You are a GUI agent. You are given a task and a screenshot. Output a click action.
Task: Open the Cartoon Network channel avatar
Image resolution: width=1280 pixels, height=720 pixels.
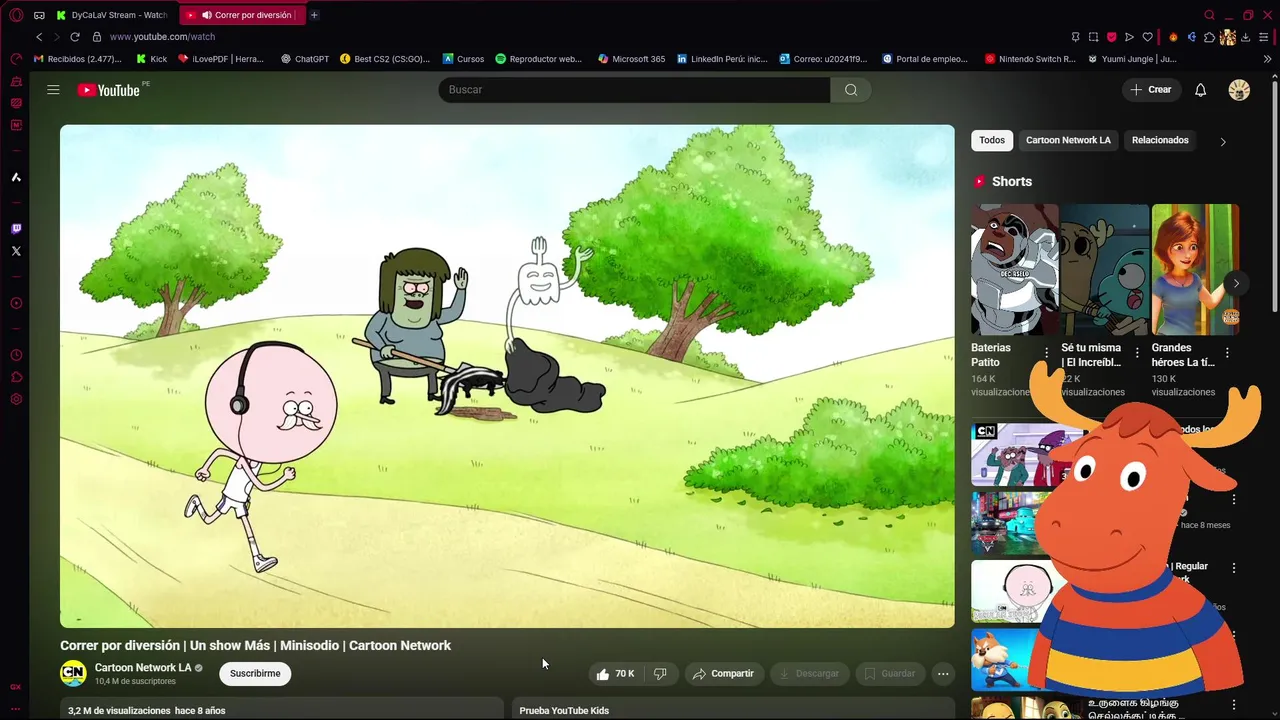coord(73,674)
